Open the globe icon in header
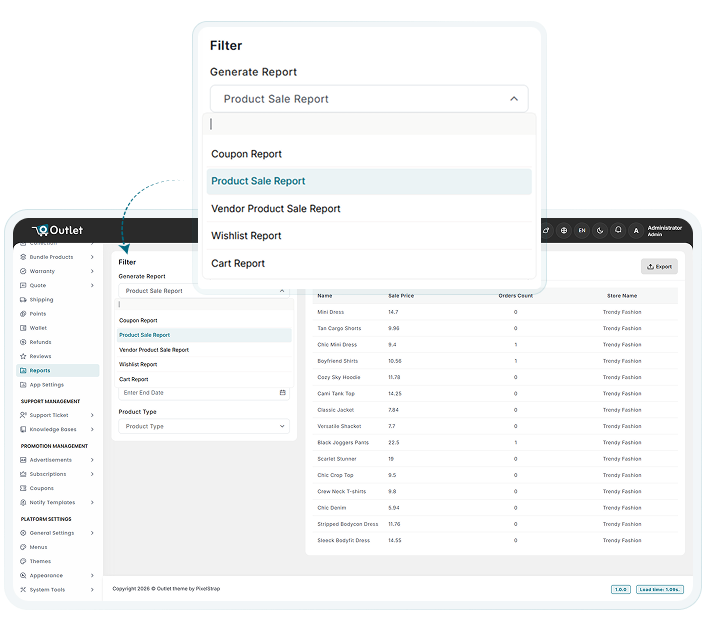Image resolution: width=706 pixels, height=630 pixels. 564,230
